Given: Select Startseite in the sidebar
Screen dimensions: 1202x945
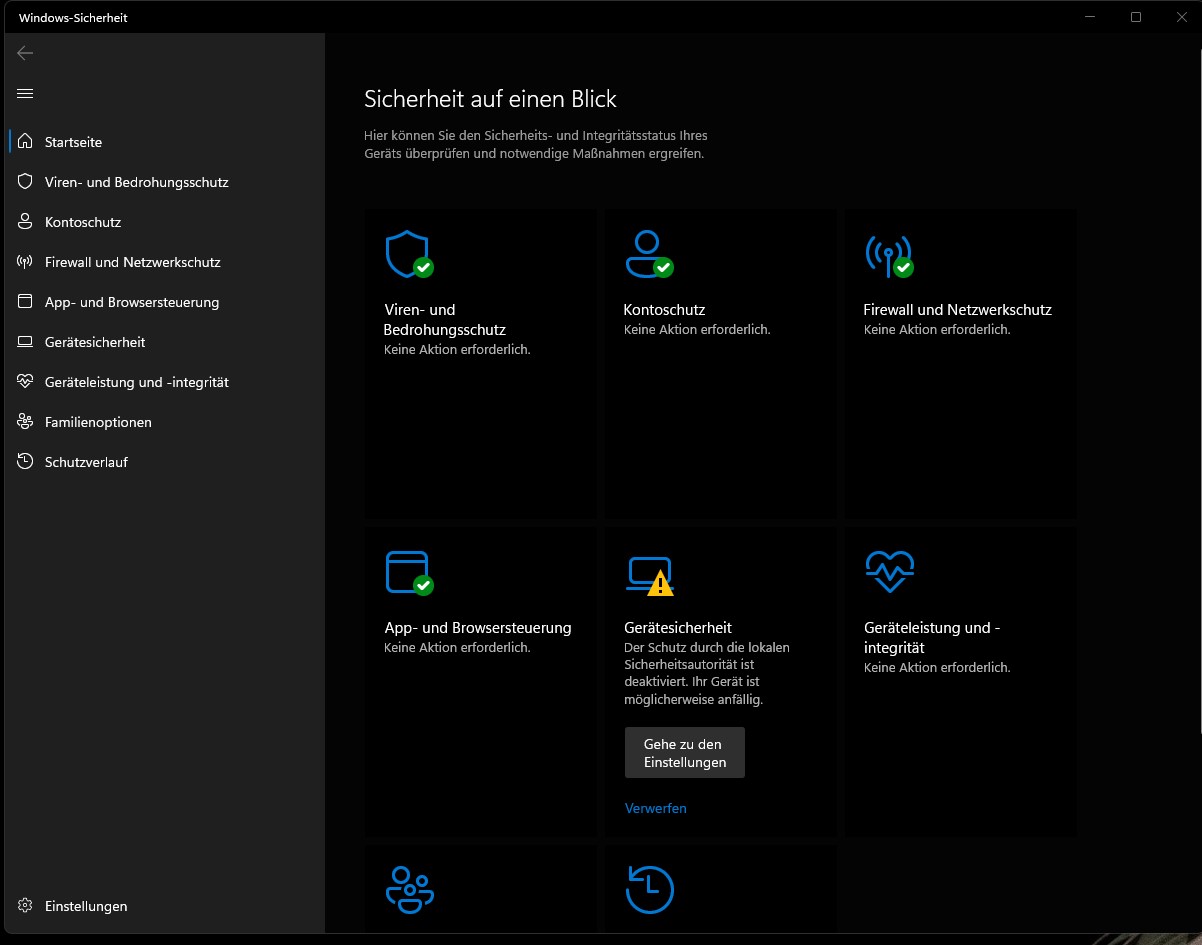Looking at the screenshot, I should (x=165, y=142).
